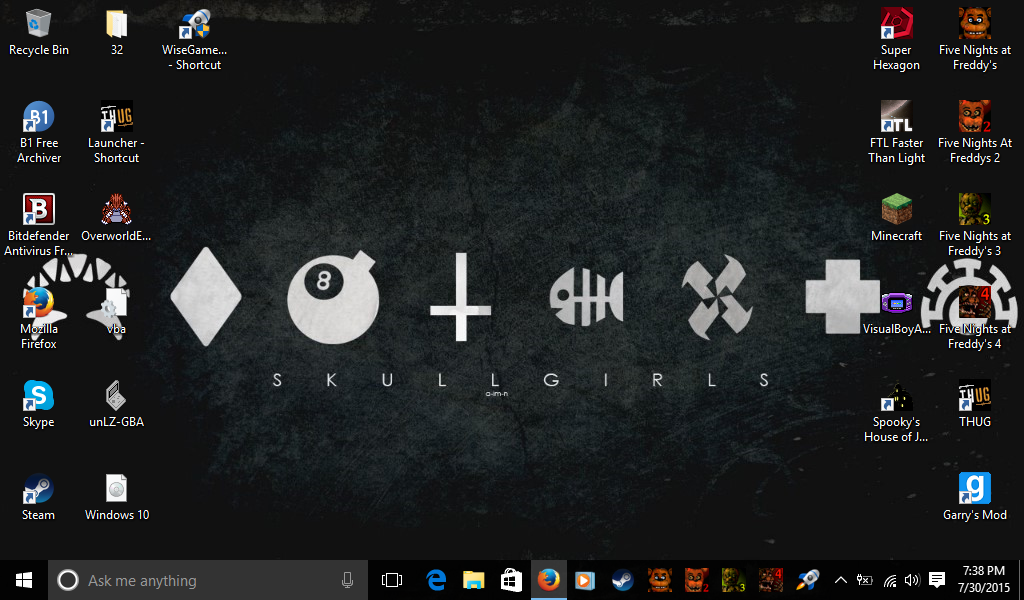This screenshot has width=1024, height=600.
Task: Select the Garry's Mod desktop shortcut
Action: (x=974, y=497)
